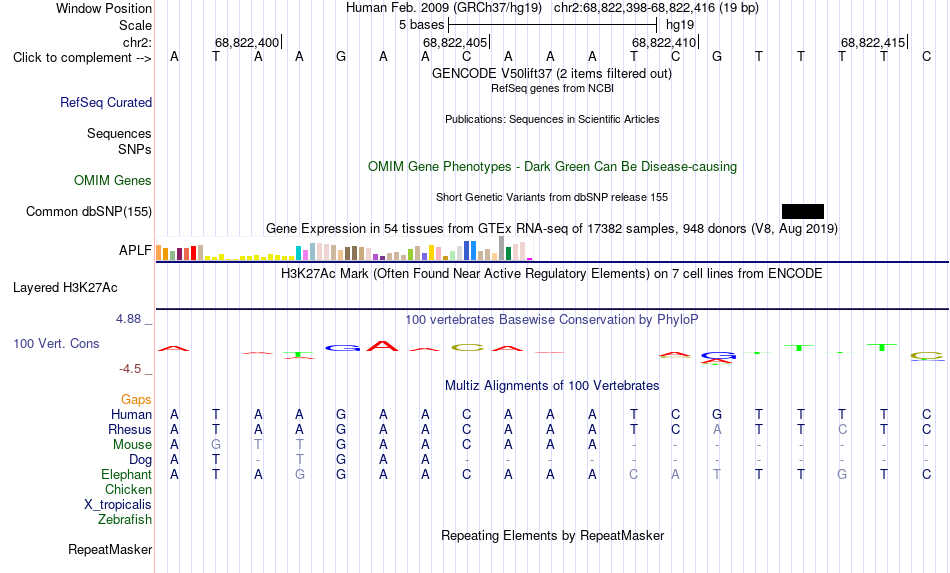Select the Chicken species row label
The image size is (950, 573).
(128, 489)
